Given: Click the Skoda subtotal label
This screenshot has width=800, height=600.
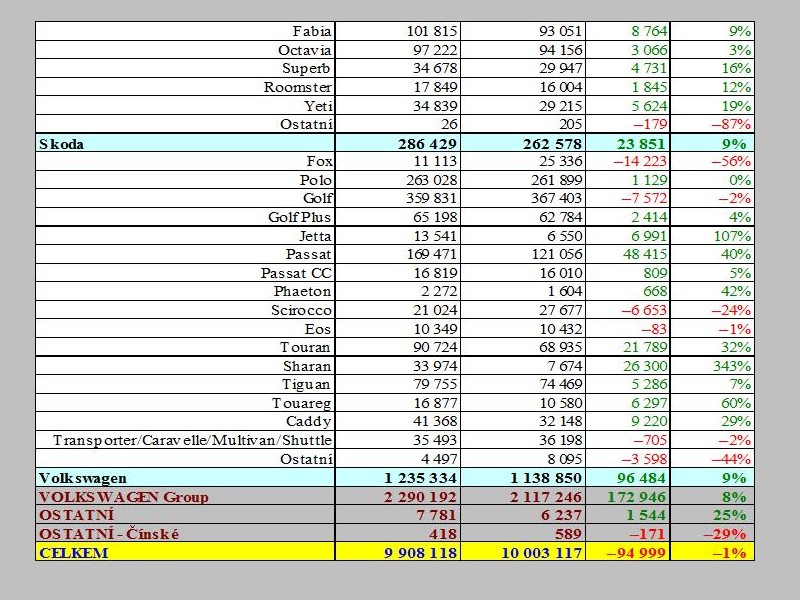Looking at the screenshot, I should (x=61, y=144).
